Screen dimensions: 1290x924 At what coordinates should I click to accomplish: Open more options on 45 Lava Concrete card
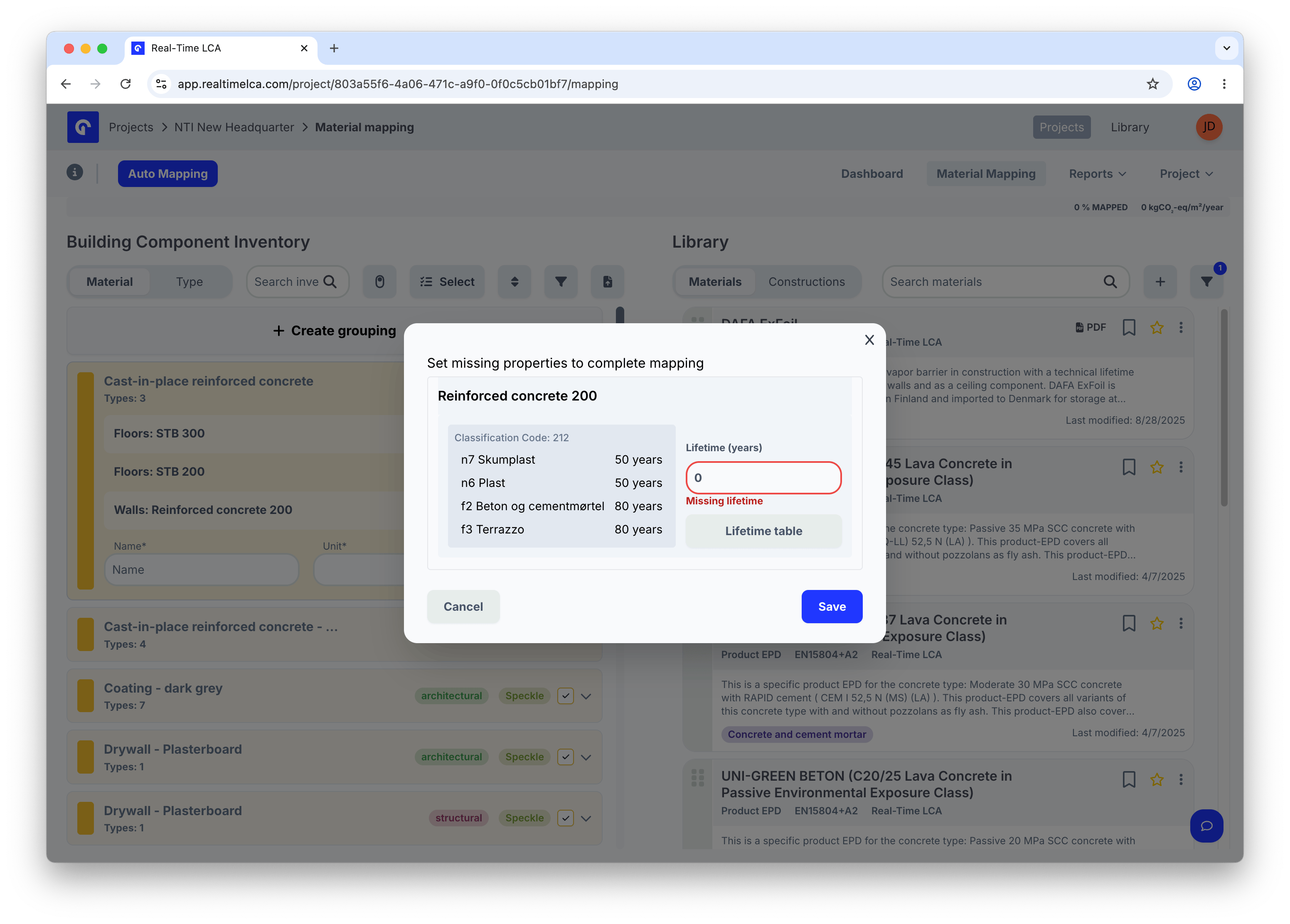pos(1181,467)
